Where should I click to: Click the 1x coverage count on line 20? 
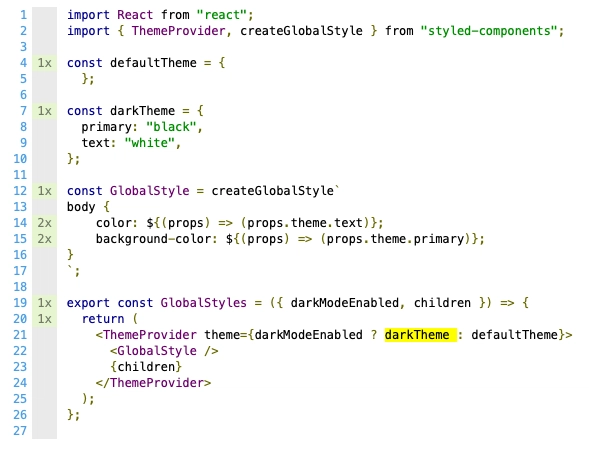pos(44,319)
